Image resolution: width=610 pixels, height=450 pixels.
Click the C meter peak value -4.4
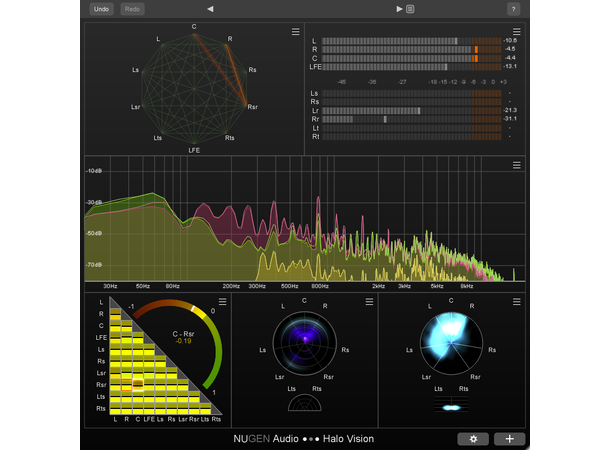pyautogui.click(x=510, y=58)
